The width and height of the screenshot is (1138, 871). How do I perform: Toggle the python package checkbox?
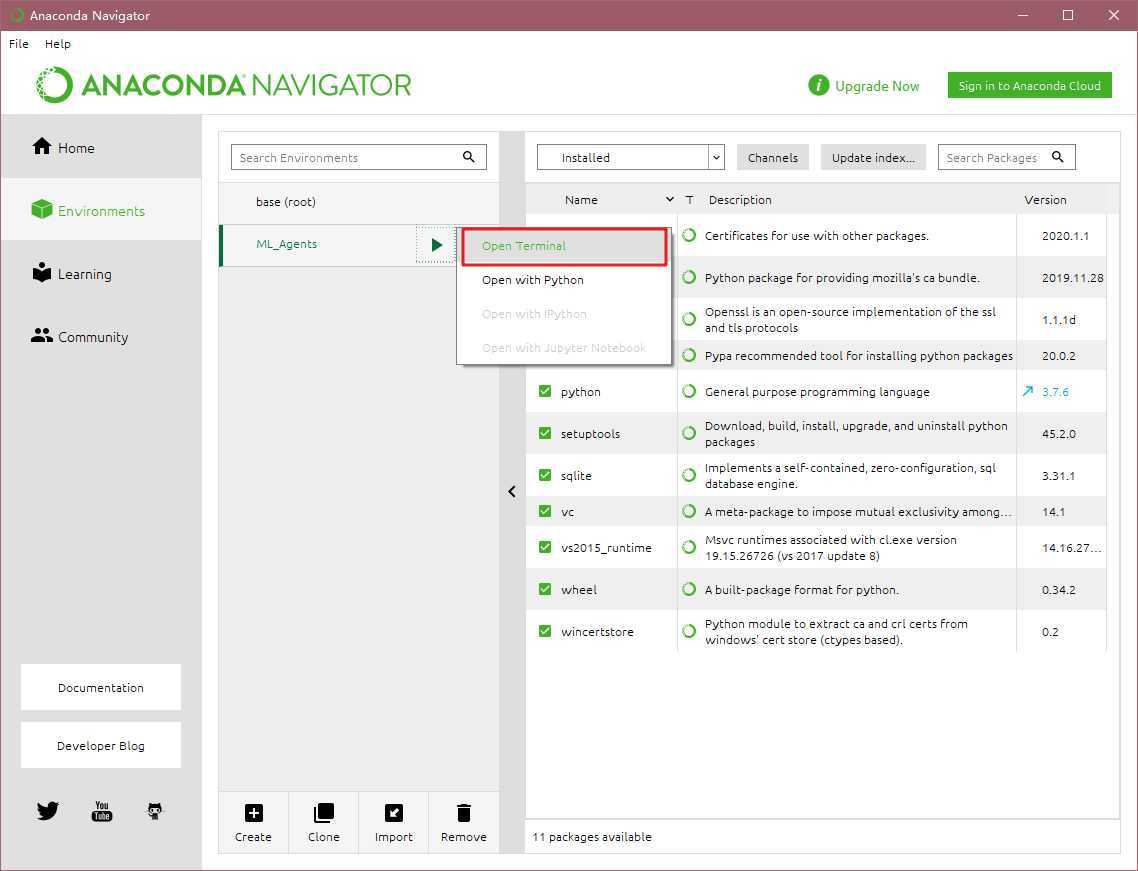[x=545, y=391]
